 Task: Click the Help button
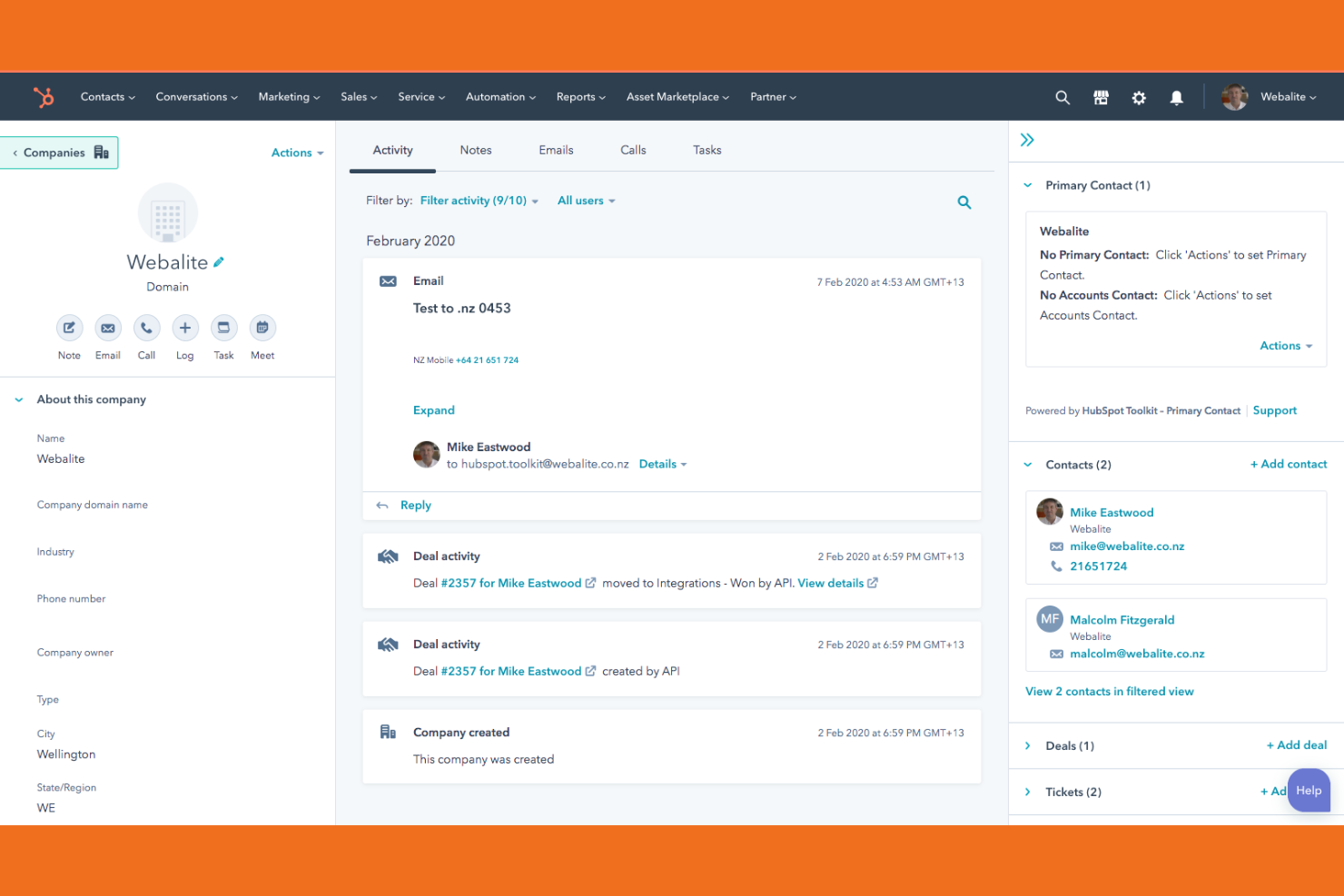1309,790
